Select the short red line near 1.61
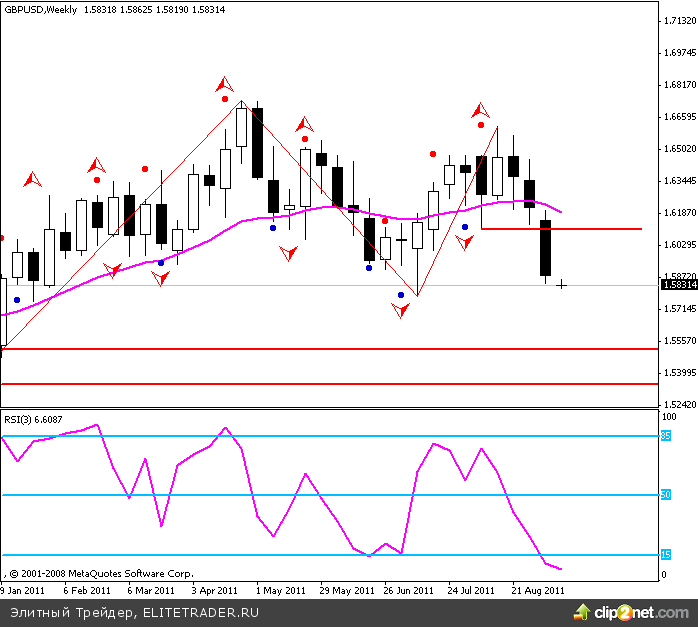This screenshot has height=627, width=698. [x=560, y=229]
